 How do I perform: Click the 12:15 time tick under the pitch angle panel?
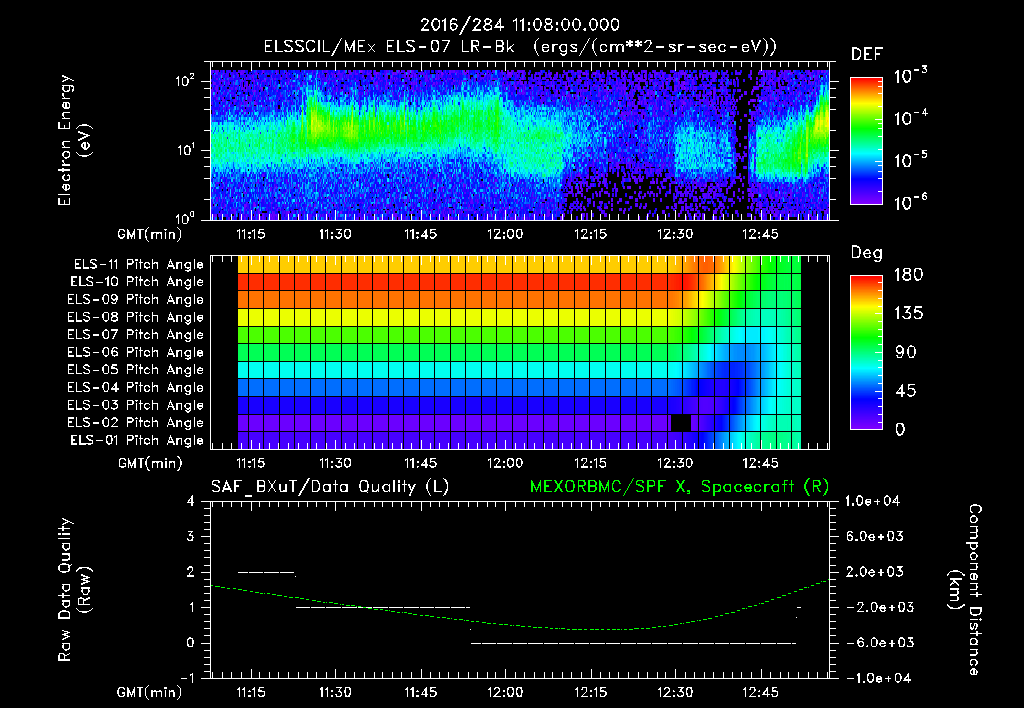[590, 463]
